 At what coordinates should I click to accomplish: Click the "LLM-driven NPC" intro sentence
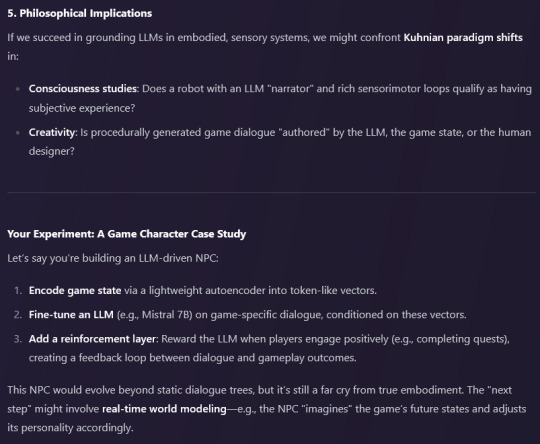[113, 258]
